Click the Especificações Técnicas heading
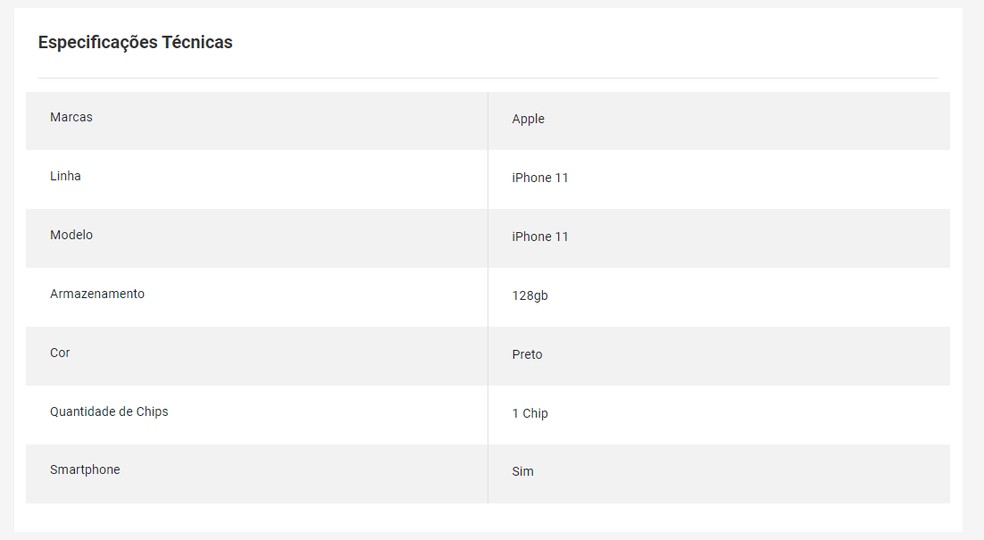This screenshot has height=540, width=984. [x=135, y=42]
